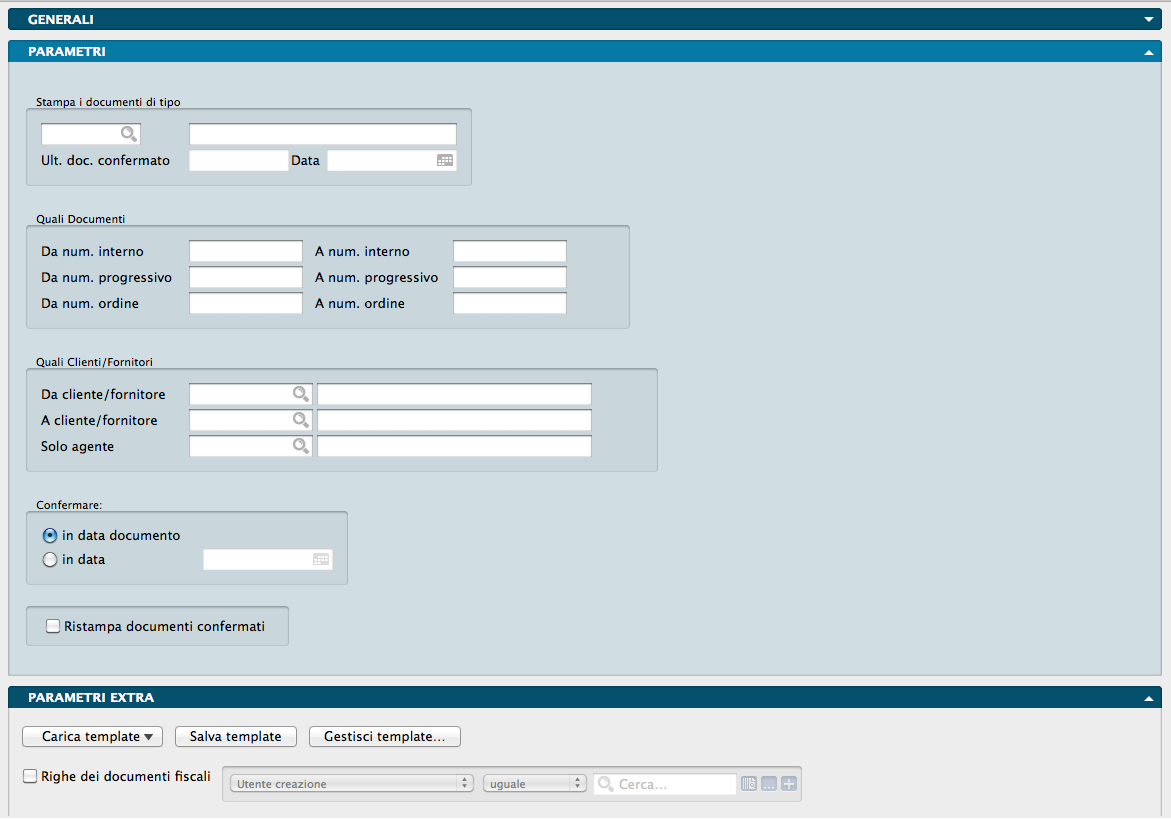Screen dimensions: 1171x819
Task: Click the Gestisci template... button
Action: (385, 737)
